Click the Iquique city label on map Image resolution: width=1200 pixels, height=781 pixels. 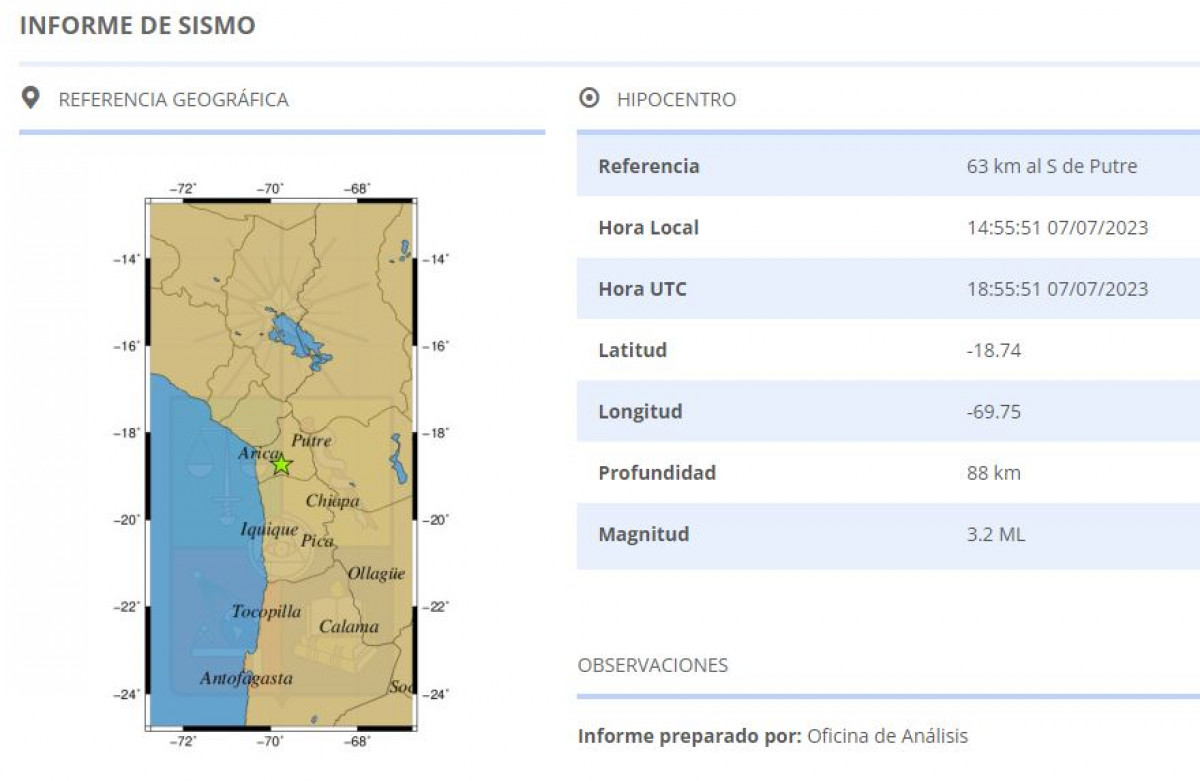tap(269, 529)
